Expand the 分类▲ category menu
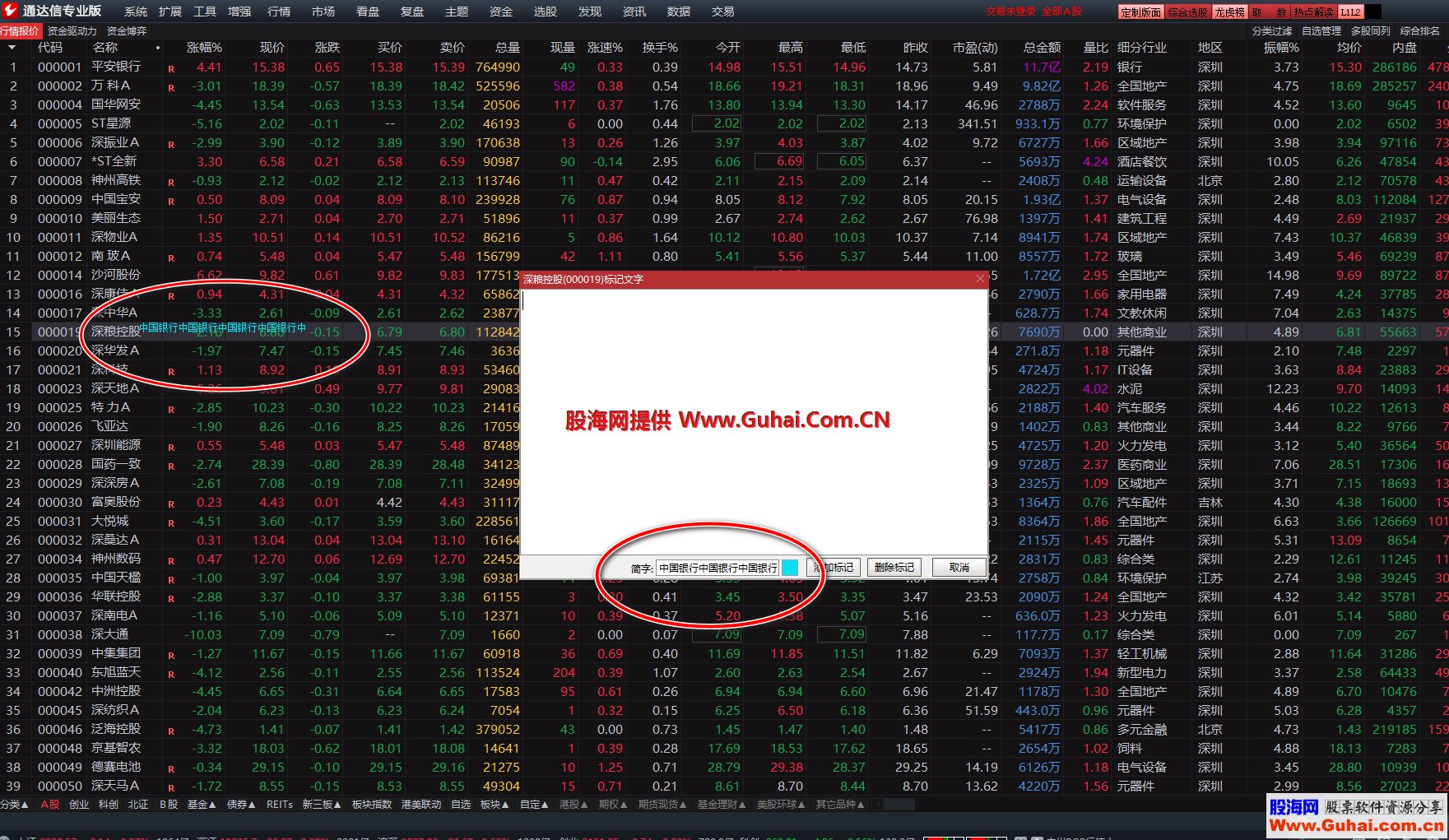 (x=15, y=804)
